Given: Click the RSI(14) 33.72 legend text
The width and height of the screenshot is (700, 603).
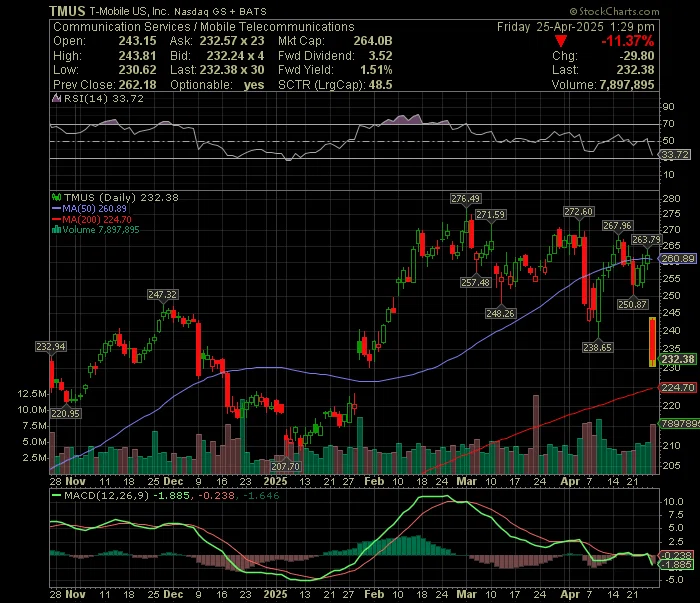Looking at the screenshot, I should click(104, 98).
